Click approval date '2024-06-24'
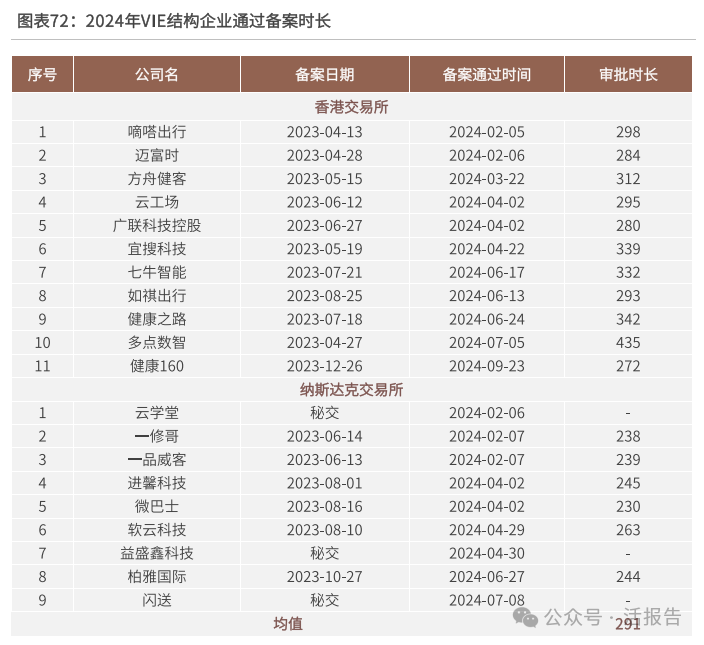This screenshot has width=704, height=645. tap(487, 319)
